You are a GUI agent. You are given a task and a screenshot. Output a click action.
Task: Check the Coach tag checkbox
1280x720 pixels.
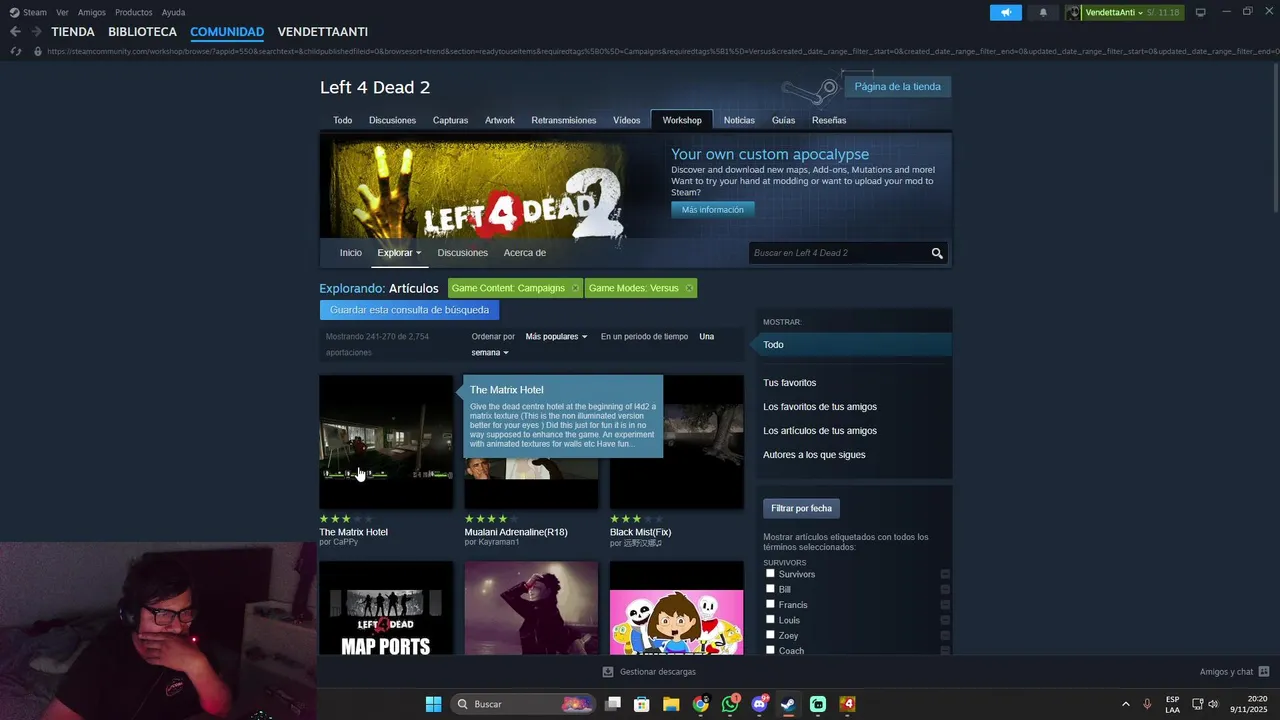770,649
